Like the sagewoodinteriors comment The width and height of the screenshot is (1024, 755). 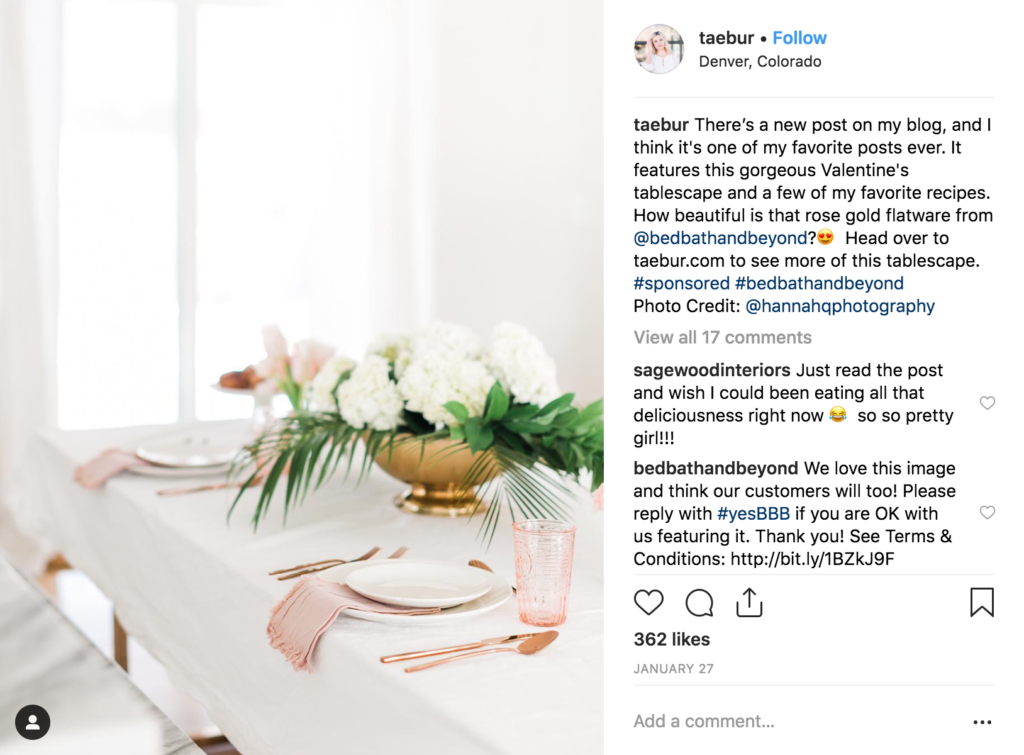tap(987, 403)
